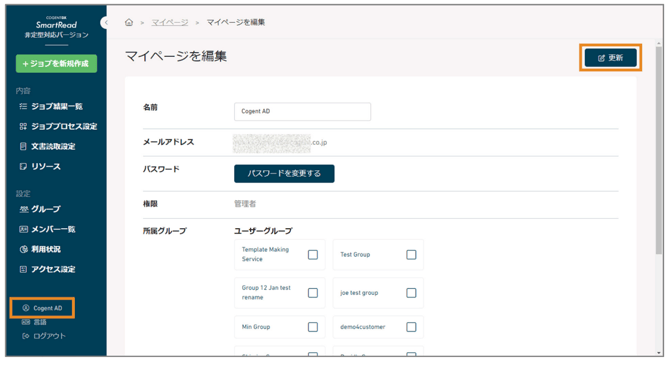The image size is (670, 365).
Task: Open アクセス設定 in the sidebar
Action: (x=53, y=269)
